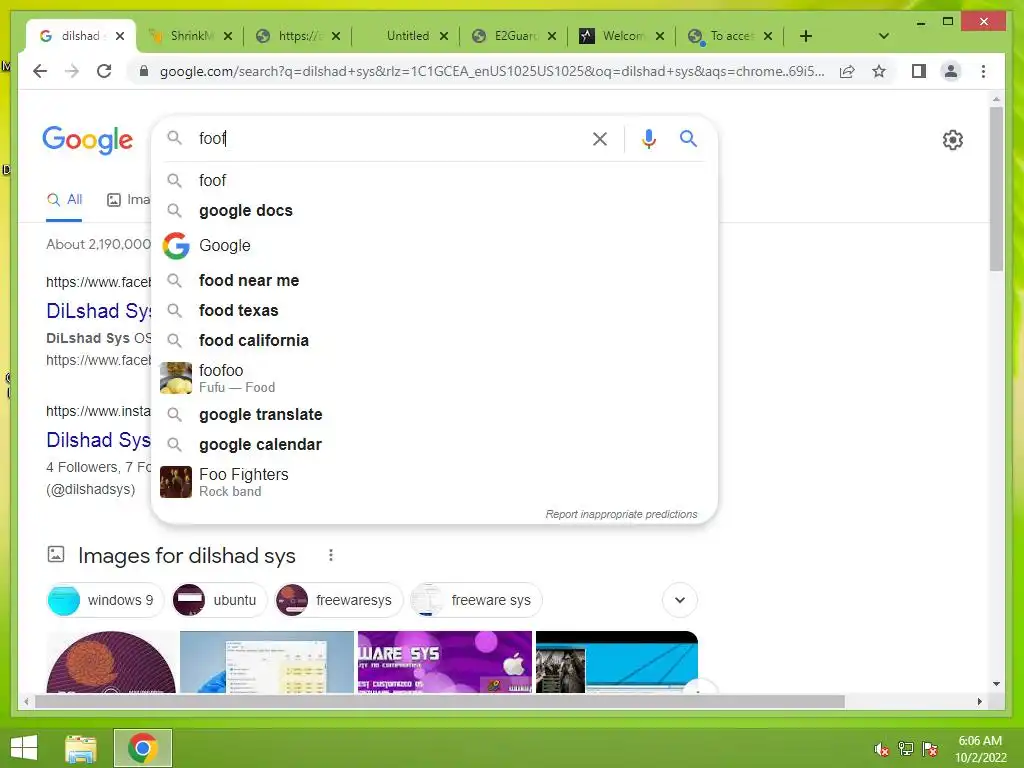Choose 'food texas' suggestion

434,310
